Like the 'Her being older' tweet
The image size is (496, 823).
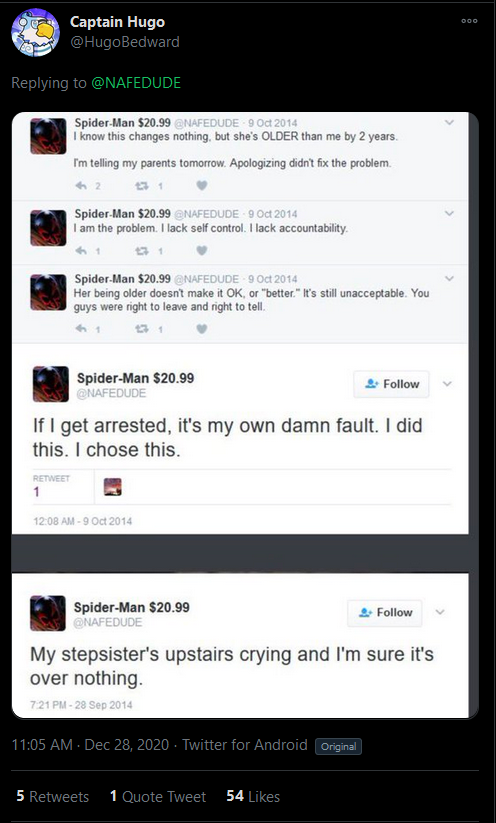(202, 329)
